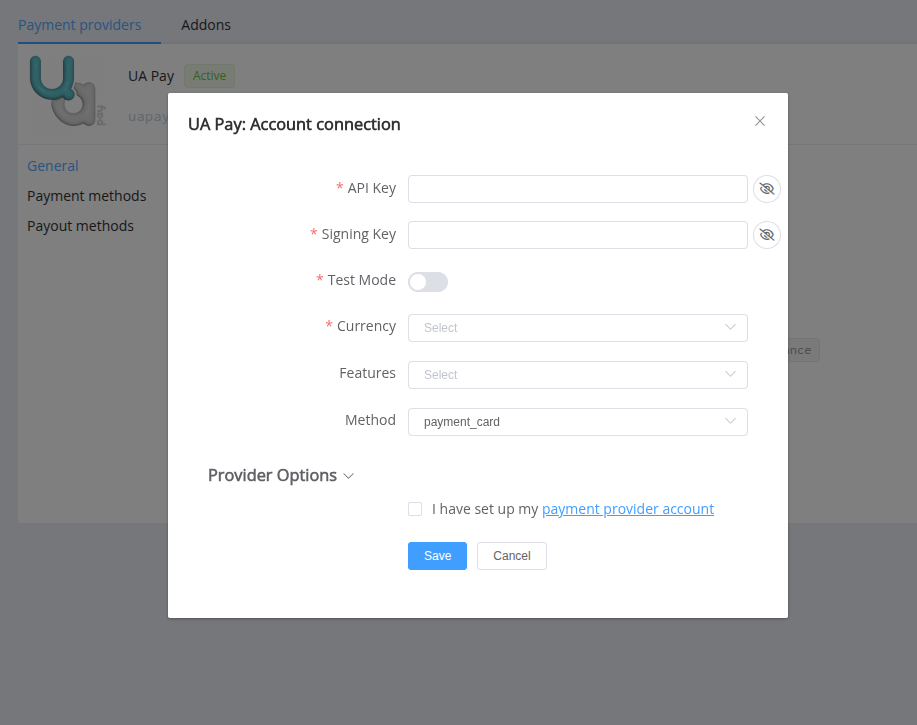
Task: Click the Cancel button
Action: tap(511, 556)
